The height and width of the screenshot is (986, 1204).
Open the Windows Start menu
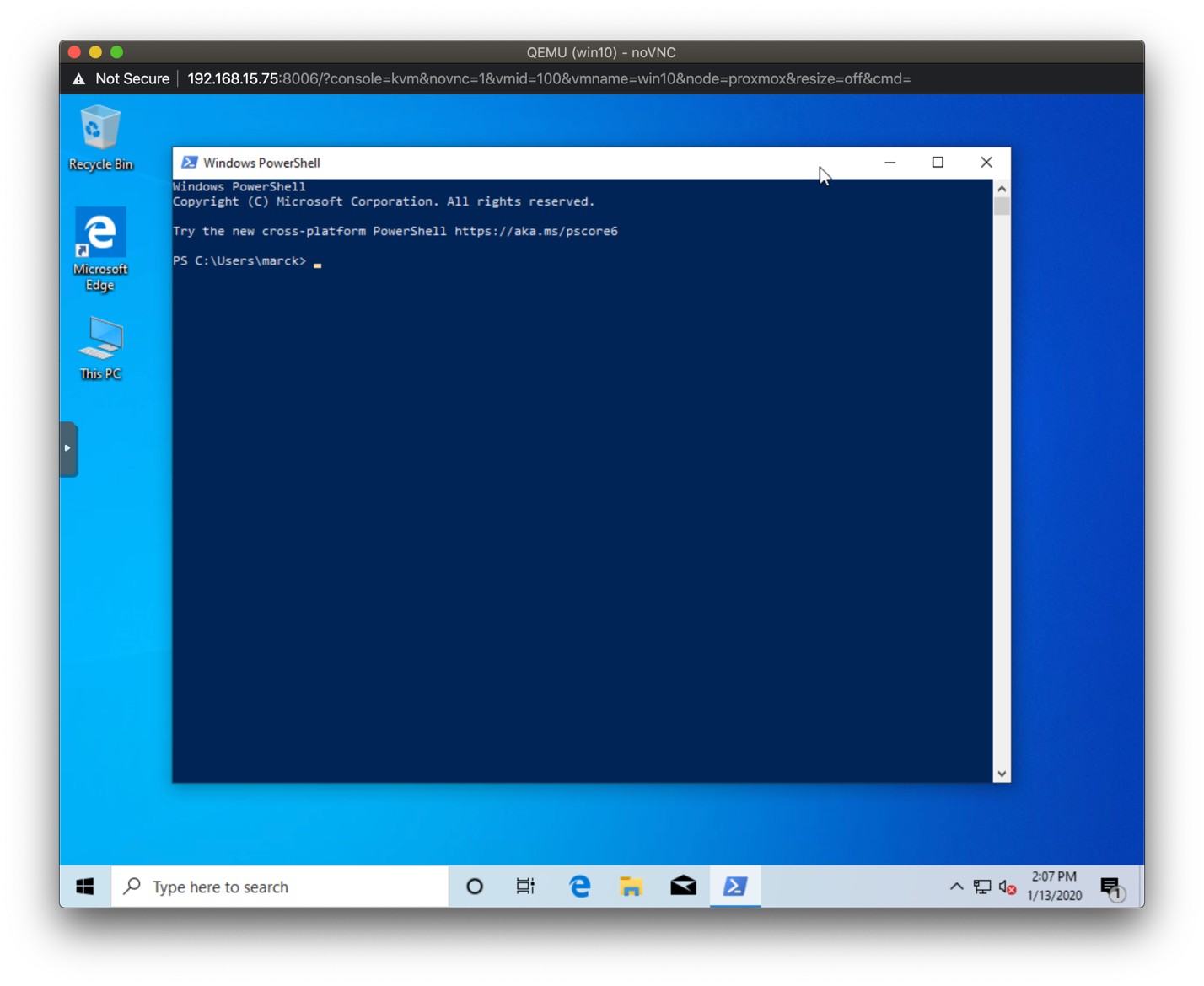tap(85, 887)
